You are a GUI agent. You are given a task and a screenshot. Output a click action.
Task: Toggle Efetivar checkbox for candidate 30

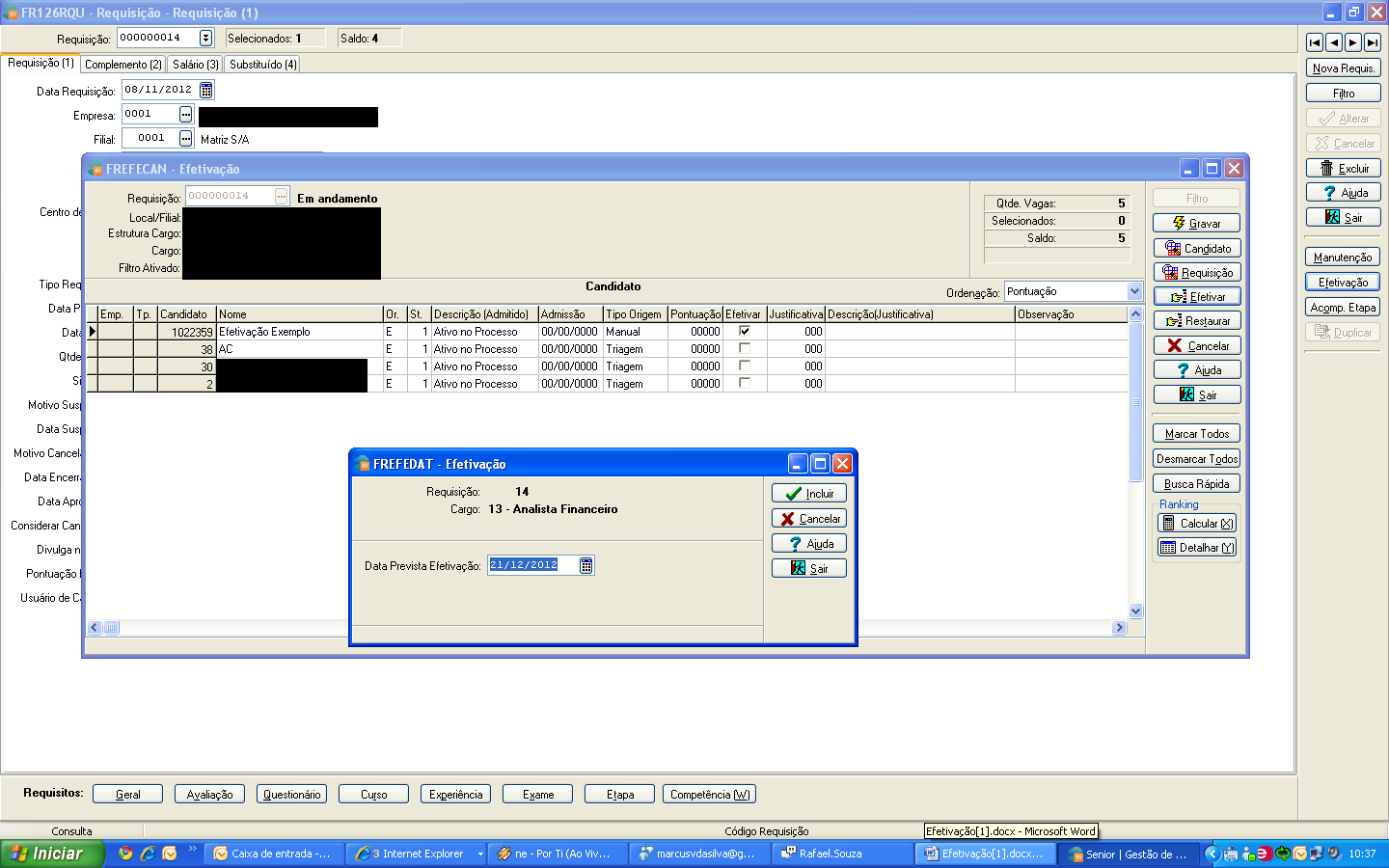pyautogui.click(x=745, y=366)
